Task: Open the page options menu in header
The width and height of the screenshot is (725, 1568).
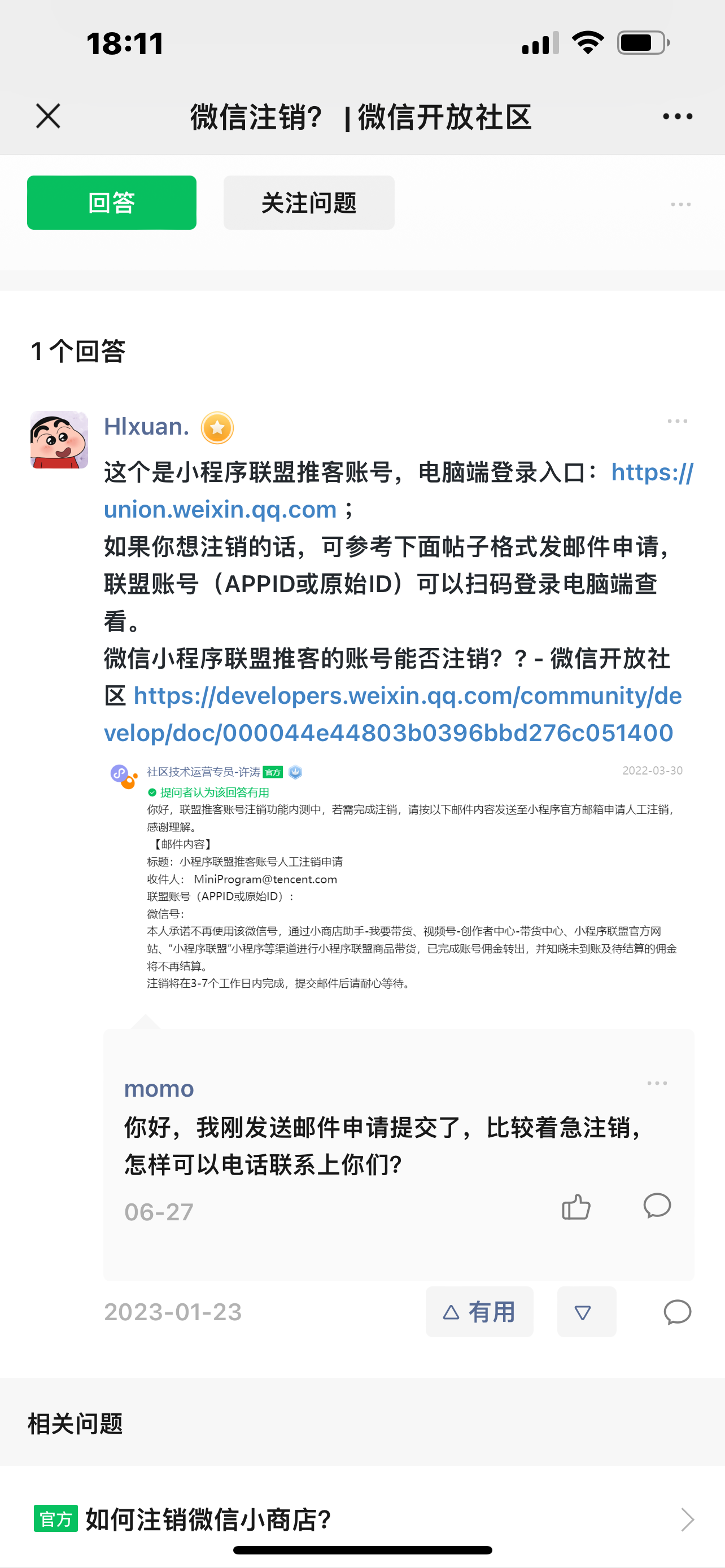Action: [678, 116]
